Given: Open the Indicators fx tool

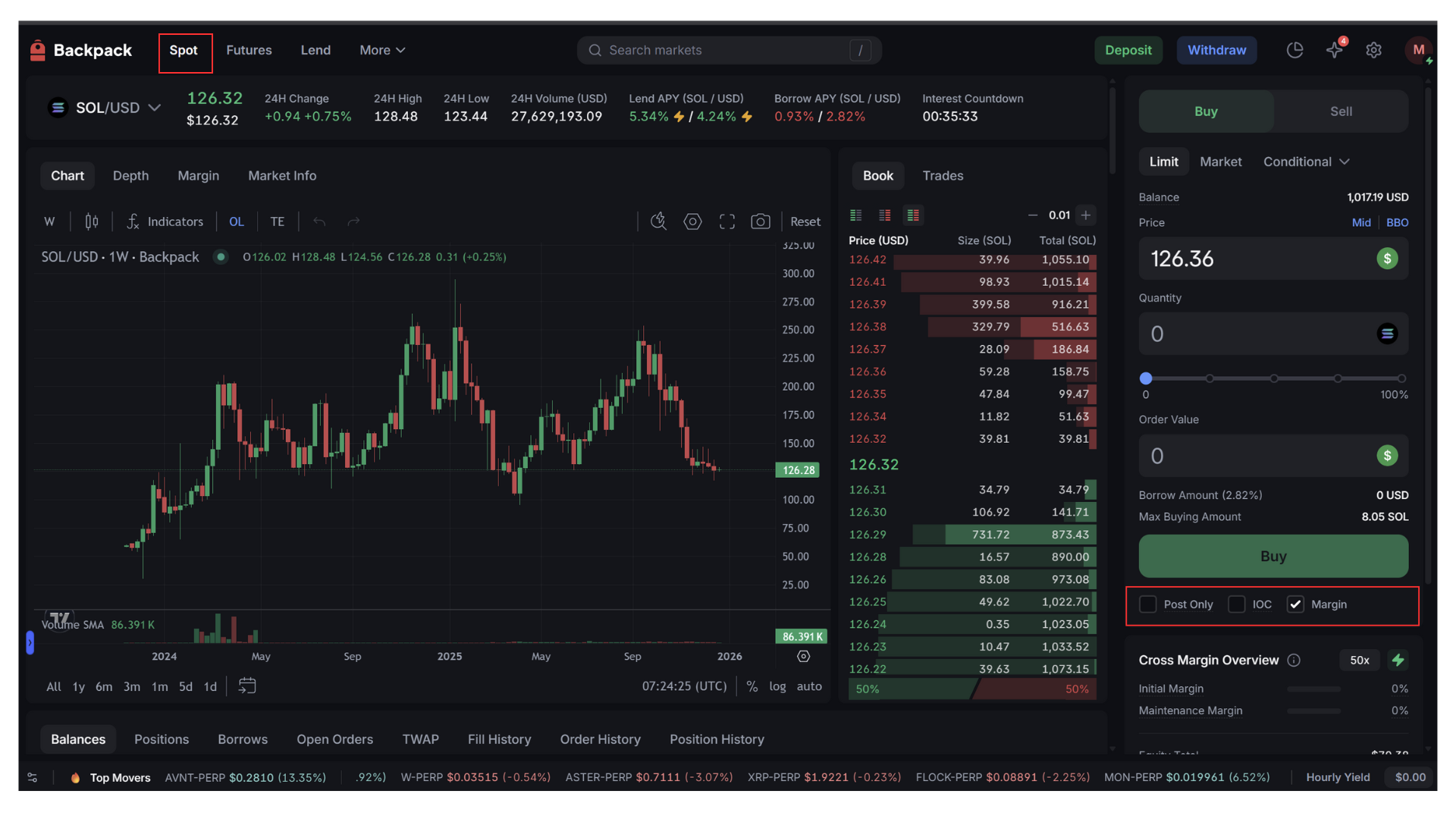Looking at the screenshot, I should click(165, 221).
